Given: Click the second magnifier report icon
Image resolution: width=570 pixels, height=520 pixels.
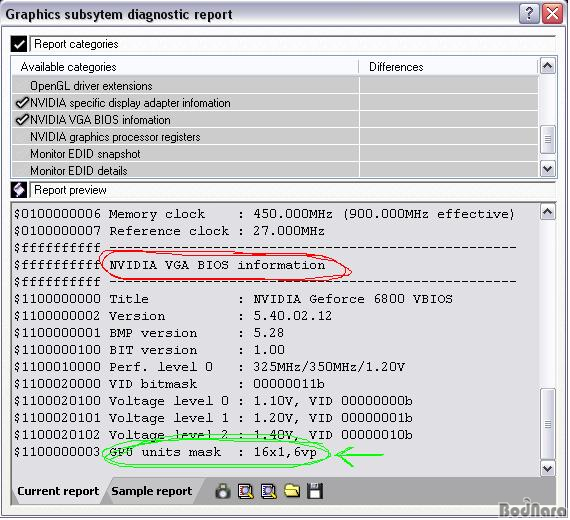Looking at the screenshot, I should [x=269, y=491].
